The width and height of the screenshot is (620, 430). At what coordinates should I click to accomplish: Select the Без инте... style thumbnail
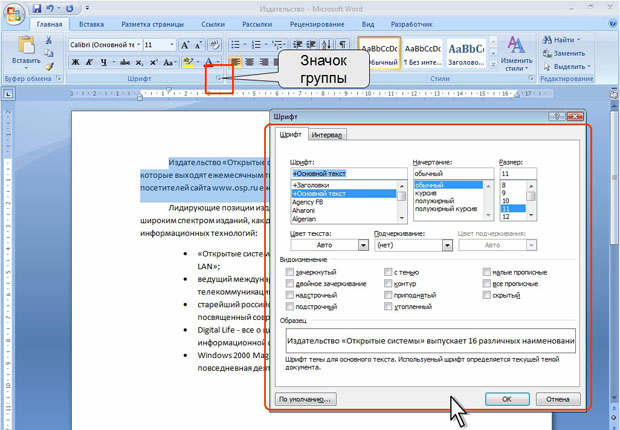[422, 54]
